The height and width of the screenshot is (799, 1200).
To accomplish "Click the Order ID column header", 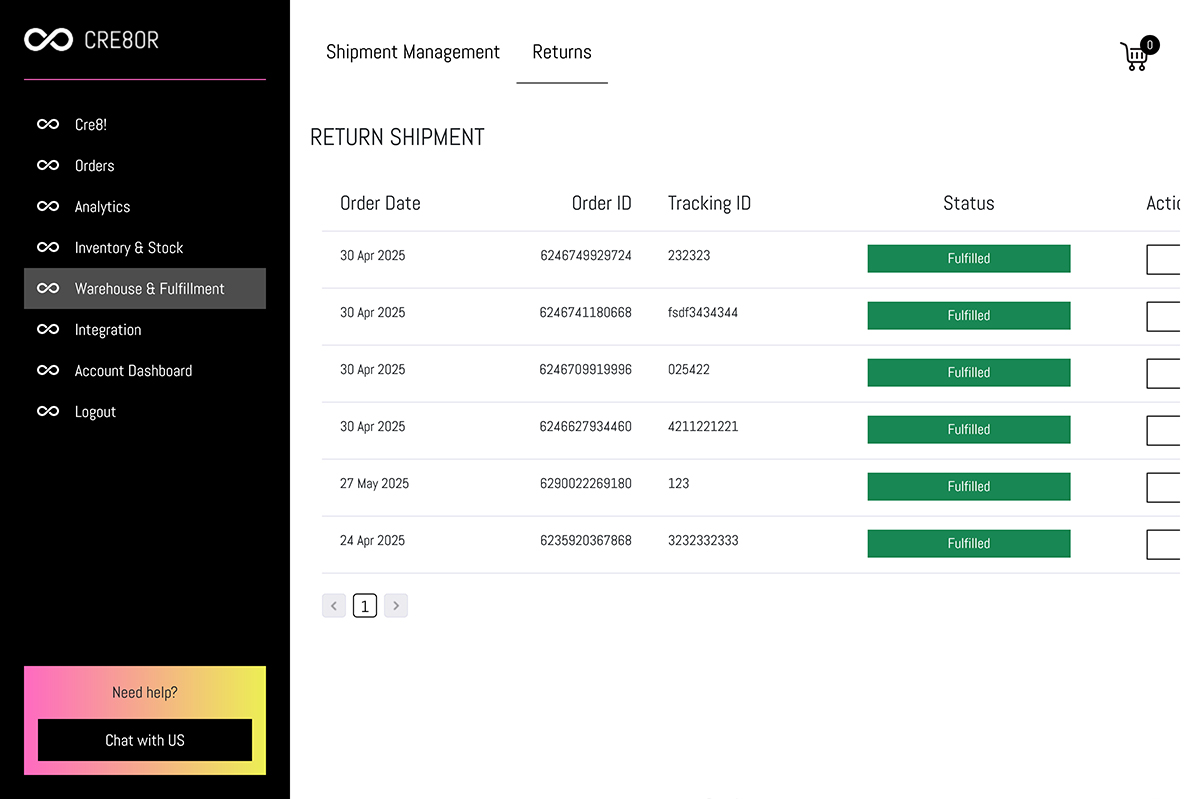I will point(602,203).
